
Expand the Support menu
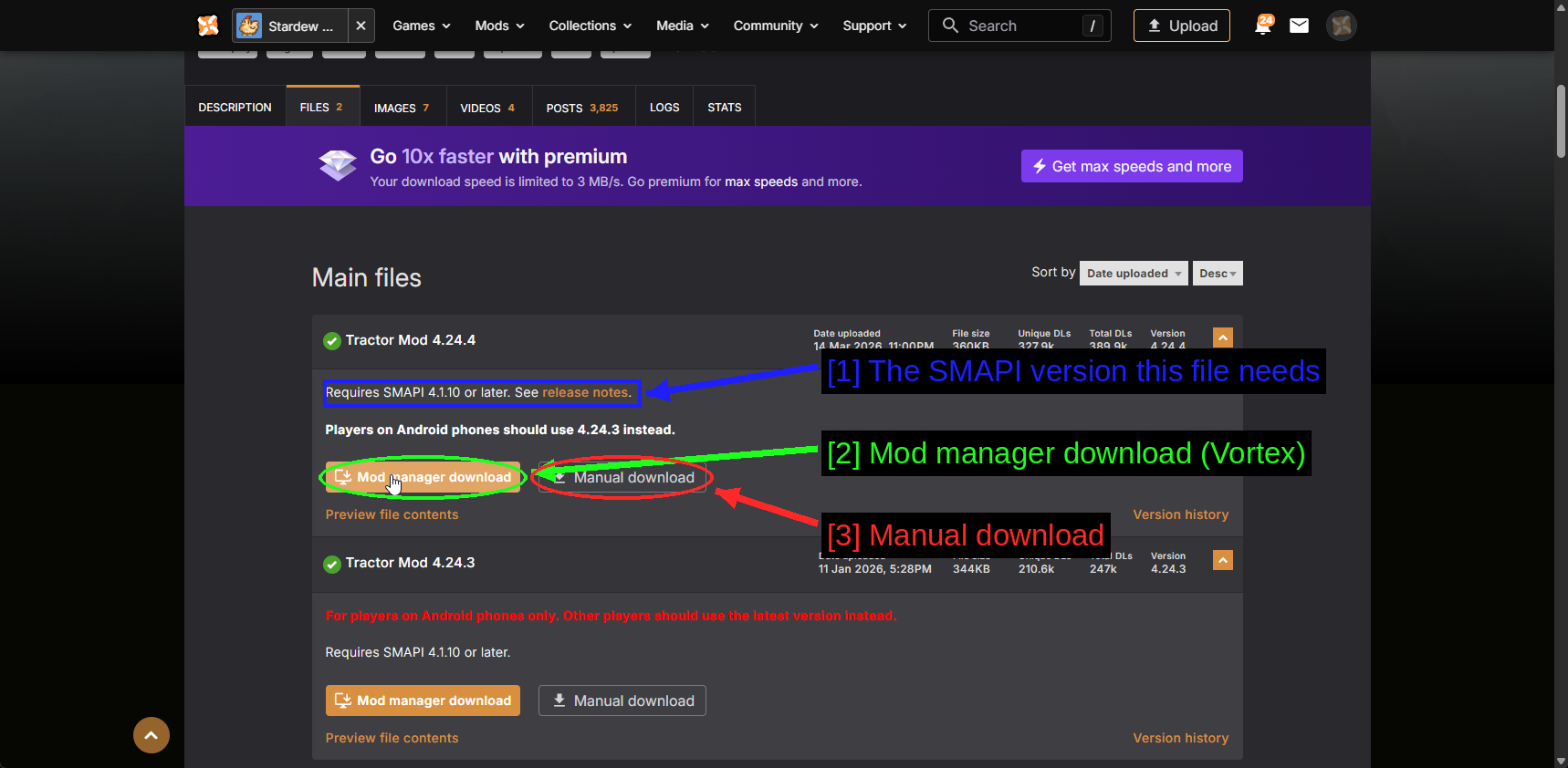874,26
